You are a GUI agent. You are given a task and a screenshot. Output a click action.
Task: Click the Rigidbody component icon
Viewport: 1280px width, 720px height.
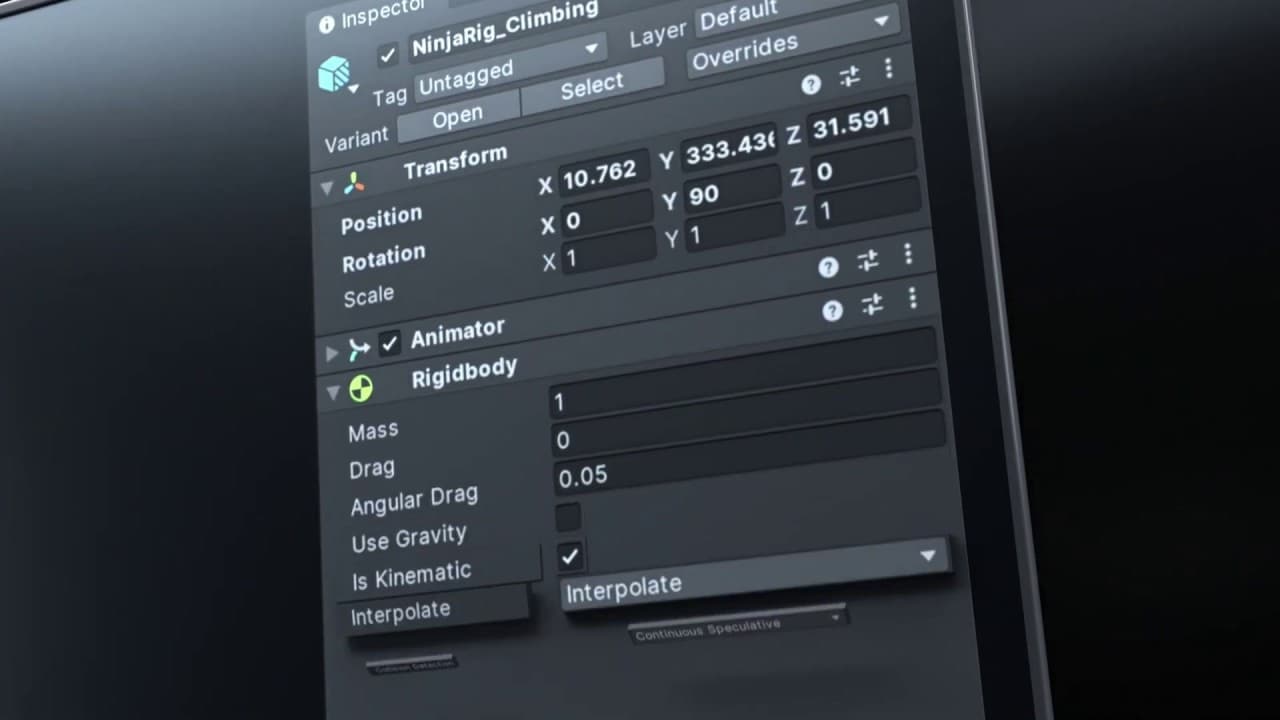361,389
